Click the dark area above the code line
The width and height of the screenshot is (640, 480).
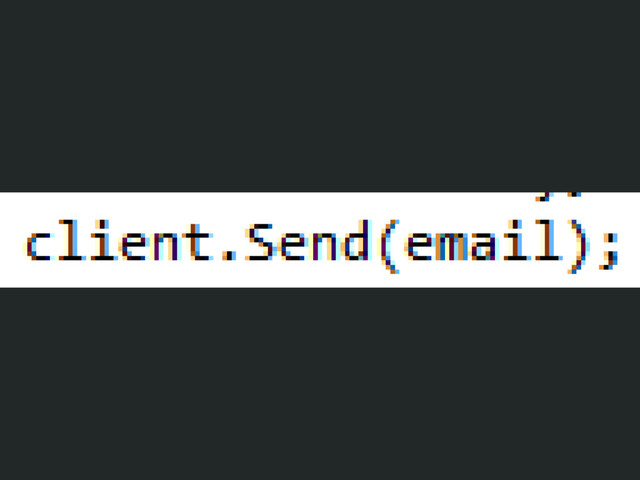pos(320,96)
